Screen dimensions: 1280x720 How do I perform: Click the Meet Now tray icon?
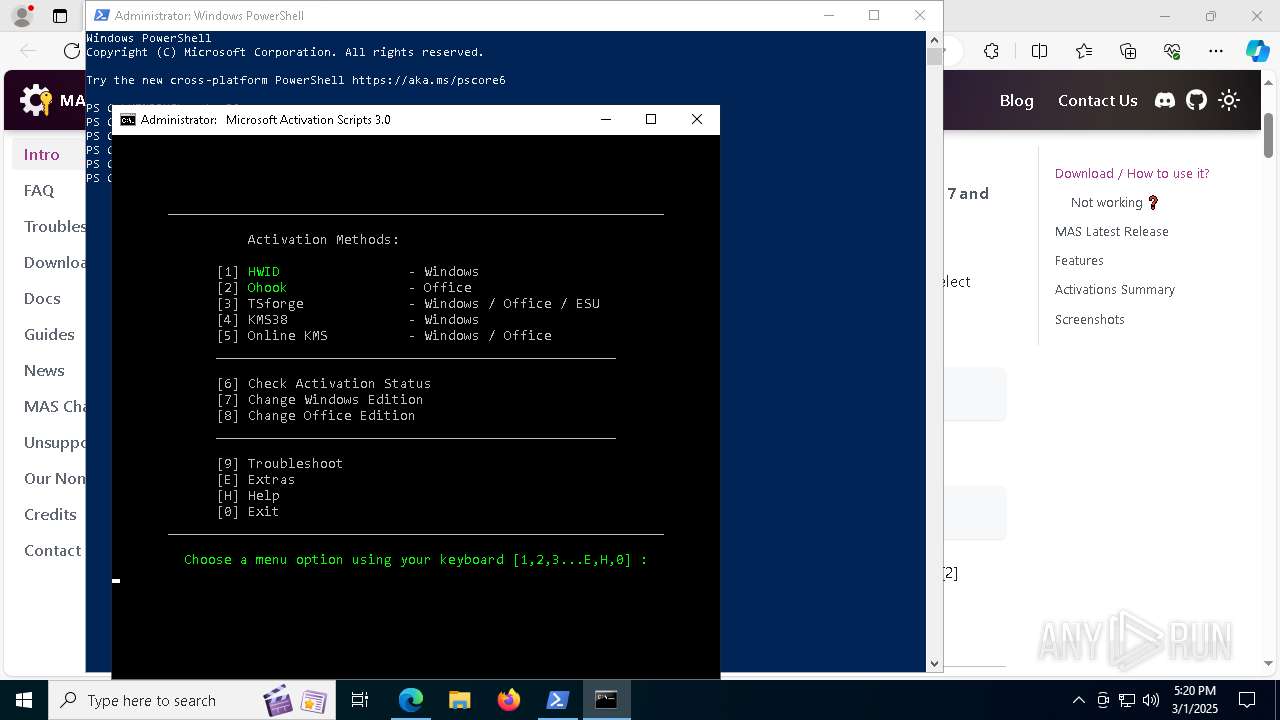pos(1103,700)
